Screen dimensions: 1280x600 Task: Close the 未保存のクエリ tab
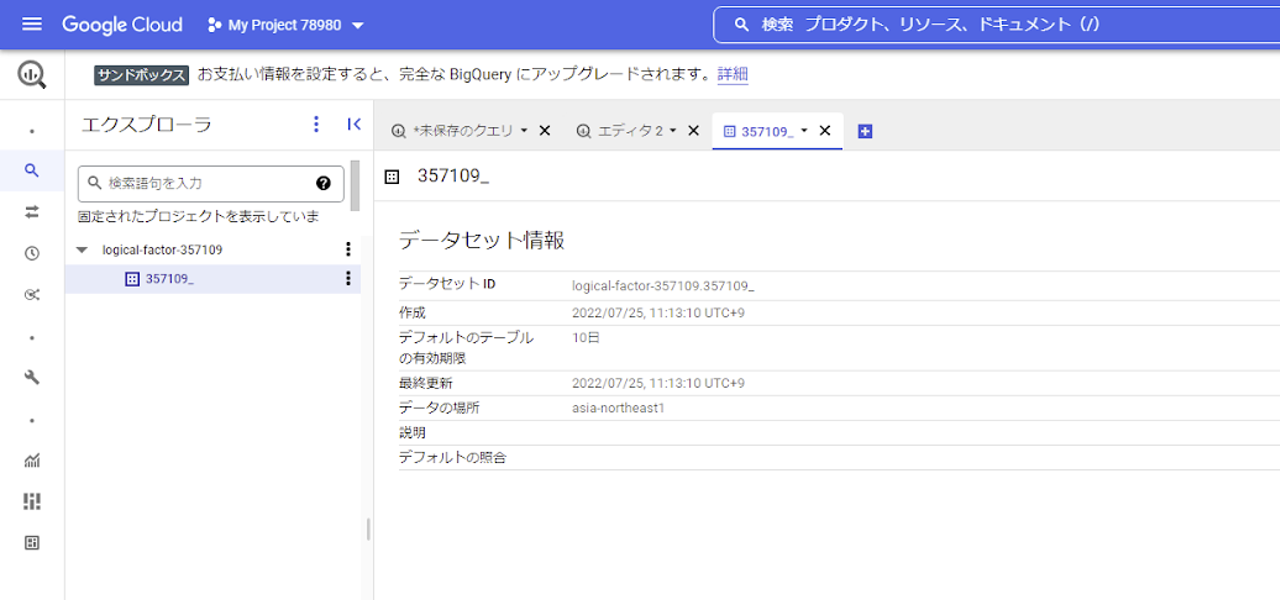coord(545,131)
